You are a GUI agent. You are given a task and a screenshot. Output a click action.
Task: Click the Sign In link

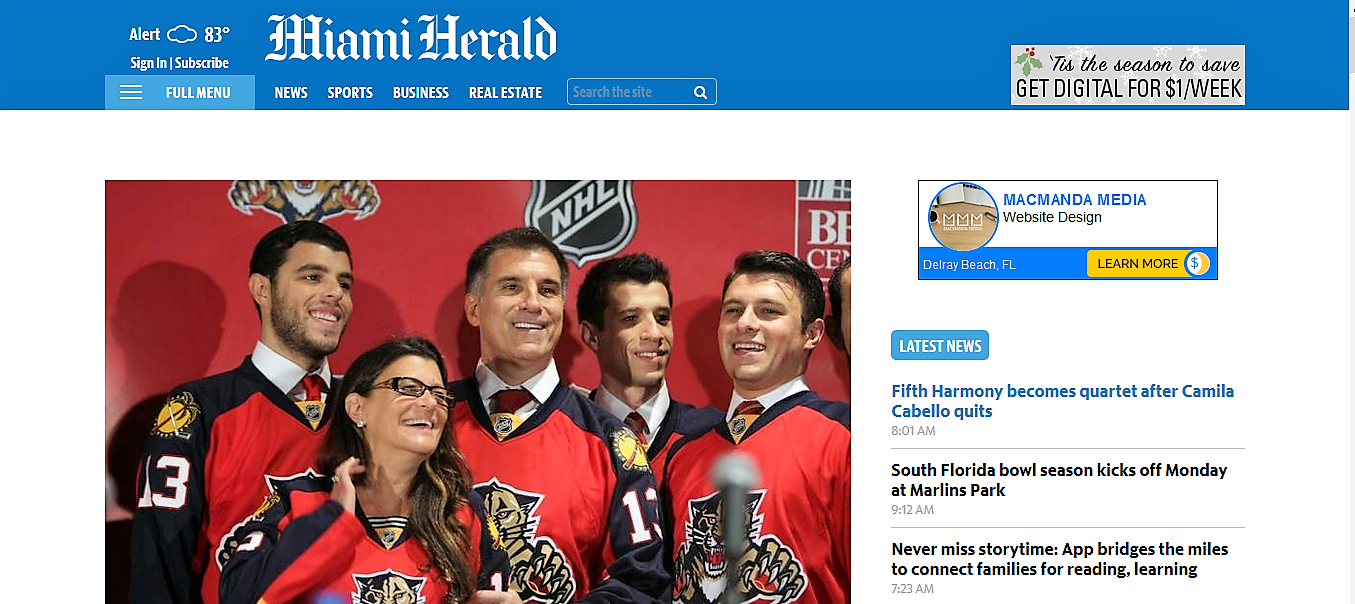click(148, 63)
